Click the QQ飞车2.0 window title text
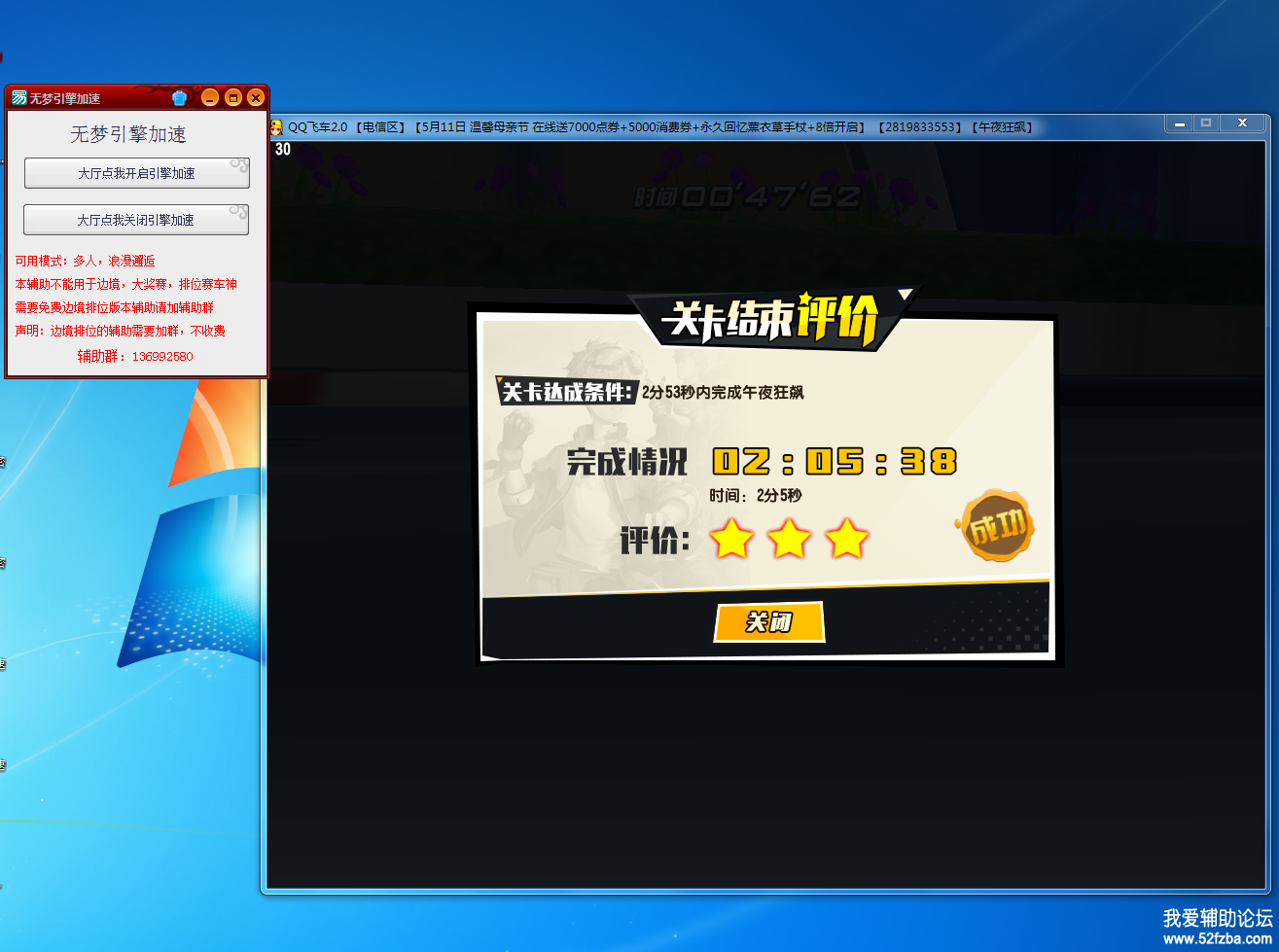The height and width of the screenshot is (952, 1279). tap(660, 126)
